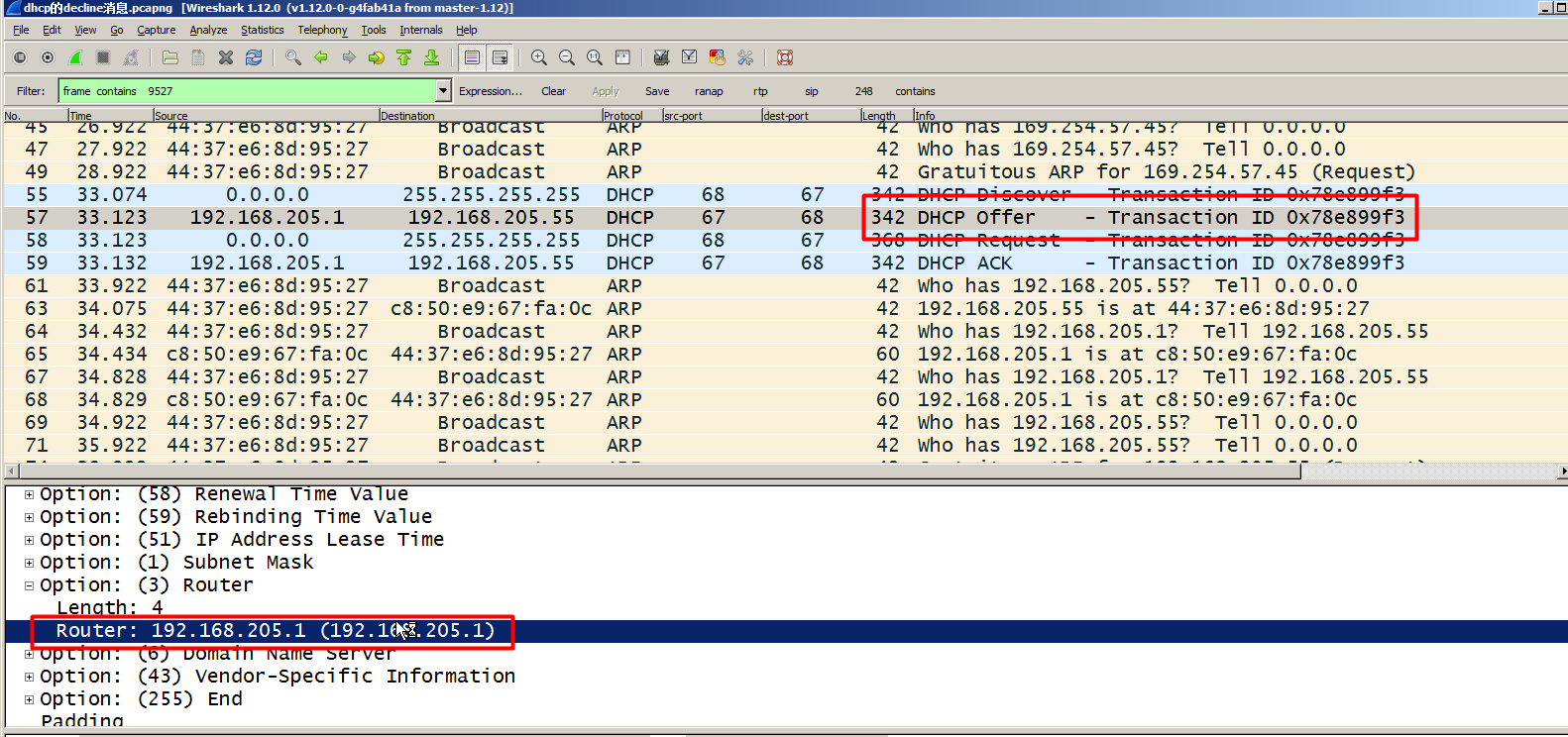1568x737 pixels.
Task: Restart the running live capture icon
Action: coord(131,57)
